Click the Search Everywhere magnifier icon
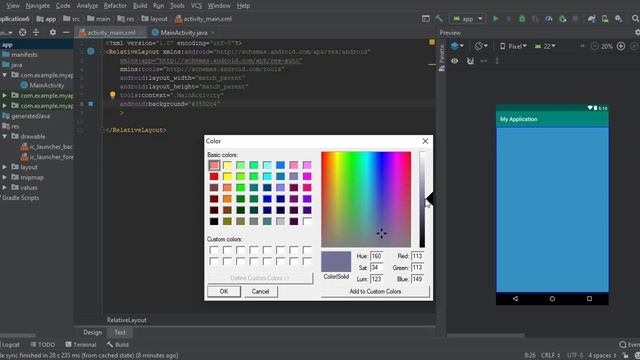The height and width of the screenshot is (360, 640). click(636, 19)
